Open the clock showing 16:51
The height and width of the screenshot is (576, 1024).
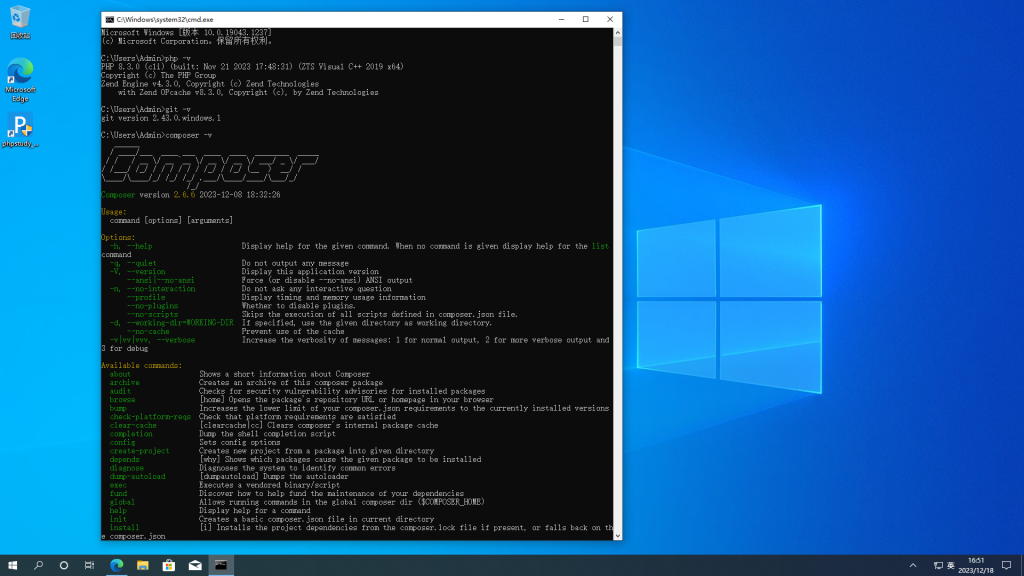976,566
